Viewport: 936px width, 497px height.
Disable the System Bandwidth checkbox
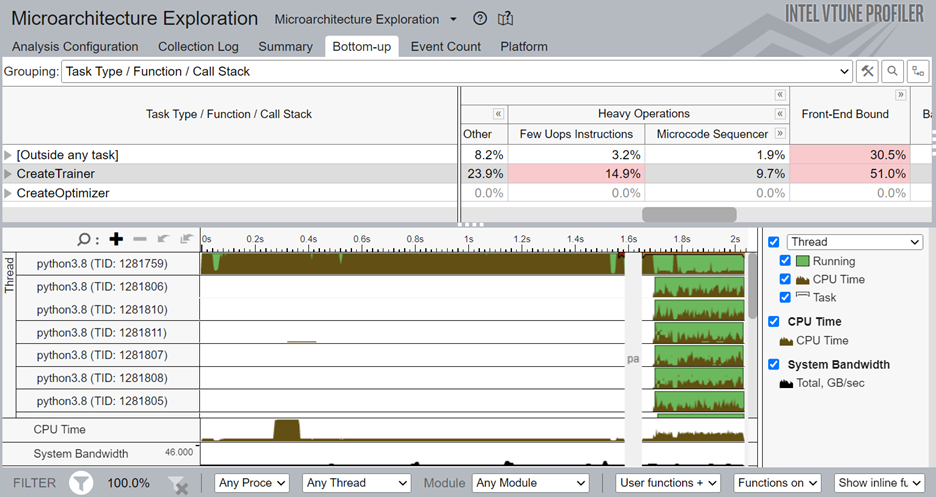point(773,364)
